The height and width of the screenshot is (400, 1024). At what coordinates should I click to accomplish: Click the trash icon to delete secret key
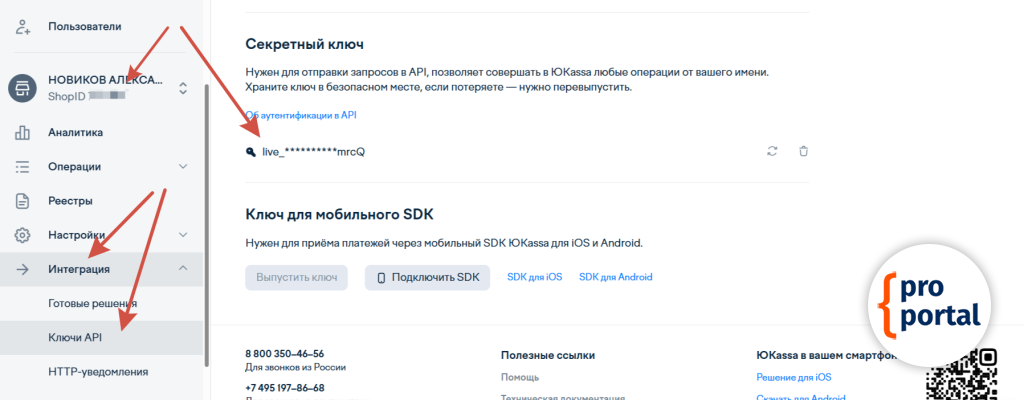[x=803, y=151]
